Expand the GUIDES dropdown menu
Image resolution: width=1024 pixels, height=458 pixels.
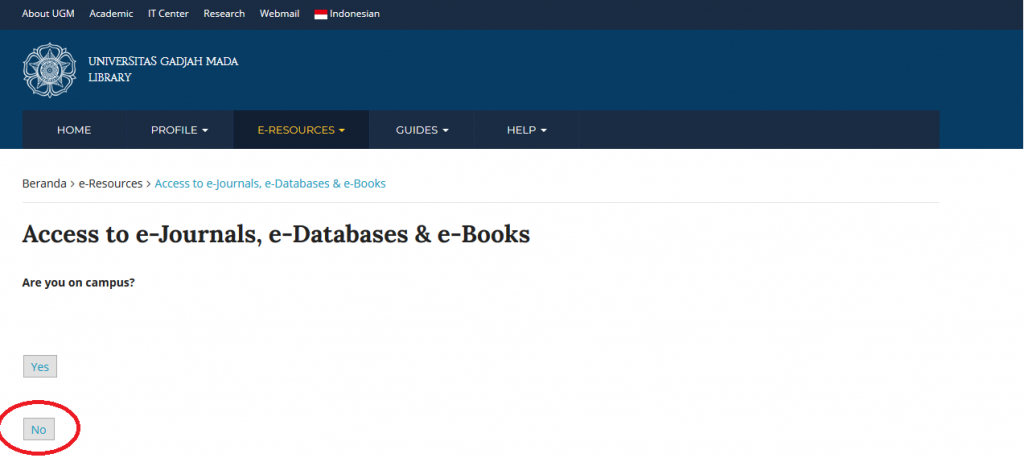click(x=422, y=130)
